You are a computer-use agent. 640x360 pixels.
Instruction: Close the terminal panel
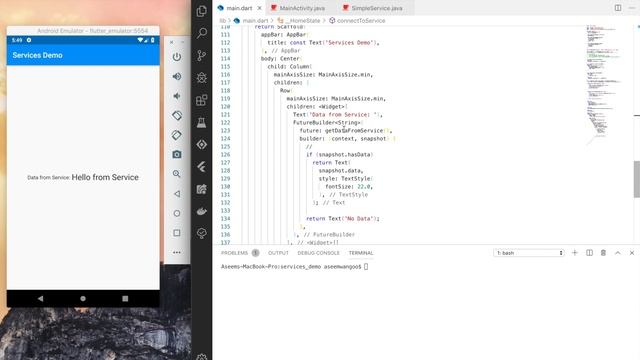coord(632,253)
